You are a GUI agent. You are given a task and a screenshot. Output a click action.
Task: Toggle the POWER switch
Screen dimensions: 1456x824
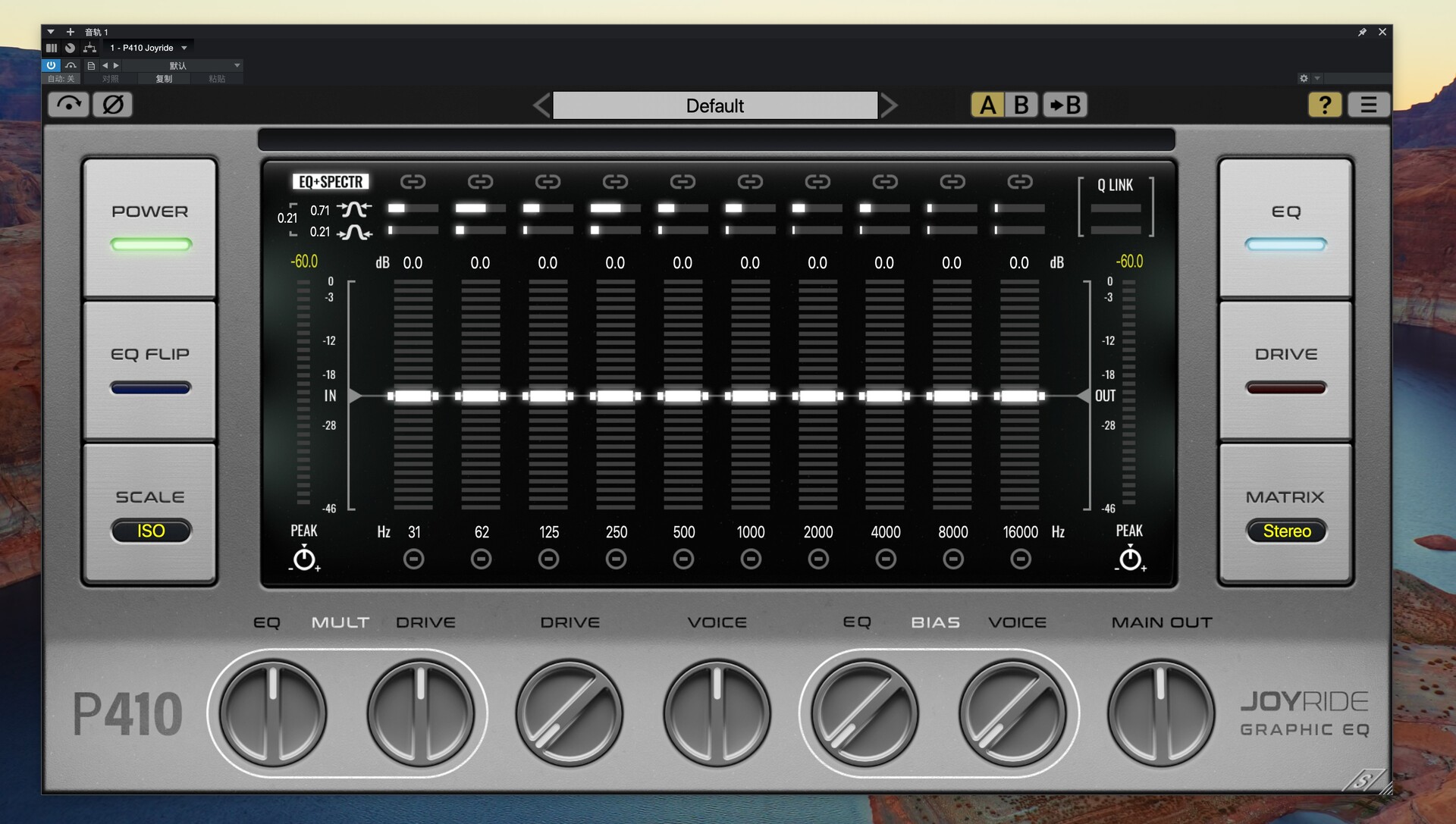(x=150, y=227)
